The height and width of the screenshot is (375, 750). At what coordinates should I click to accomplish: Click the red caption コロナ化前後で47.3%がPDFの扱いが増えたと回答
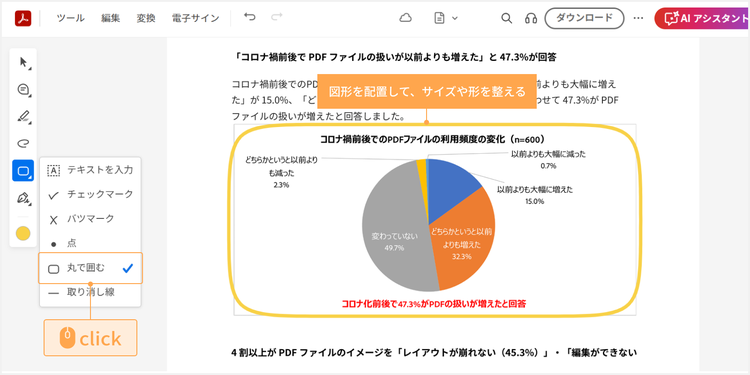[x=434, y=303]
